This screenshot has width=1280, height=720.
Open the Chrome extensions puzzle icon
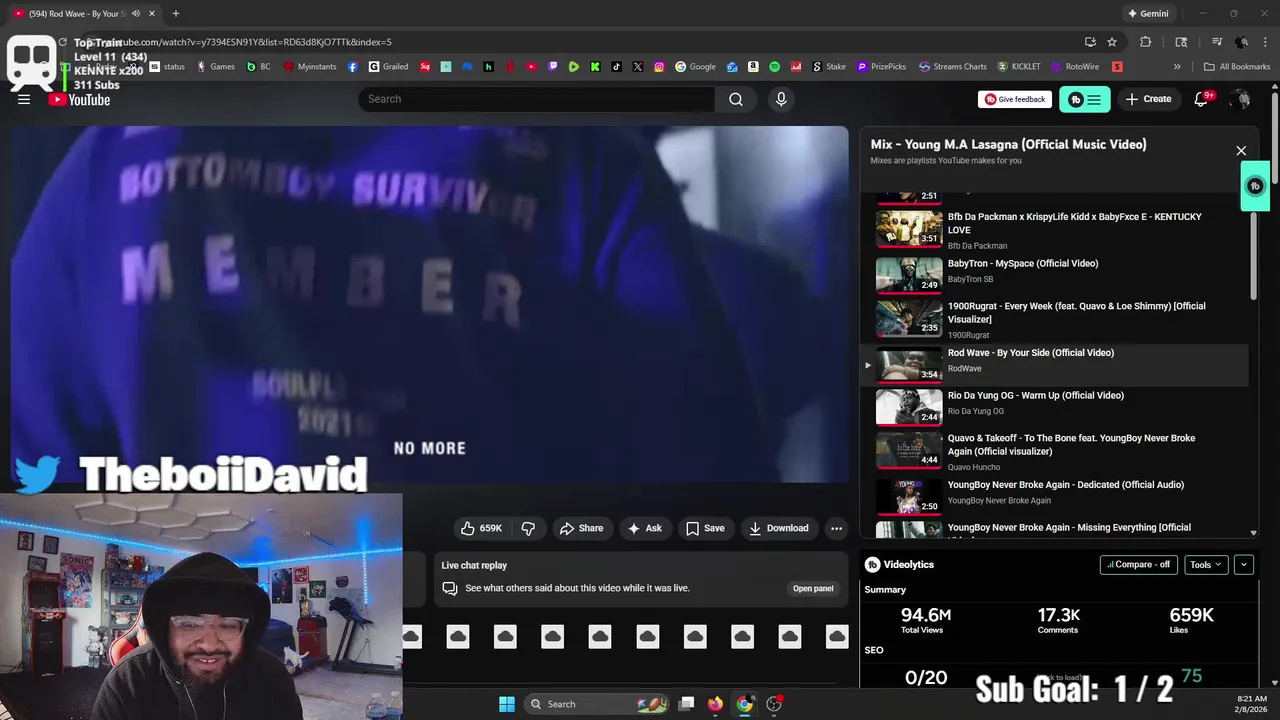click(1146, 42)
